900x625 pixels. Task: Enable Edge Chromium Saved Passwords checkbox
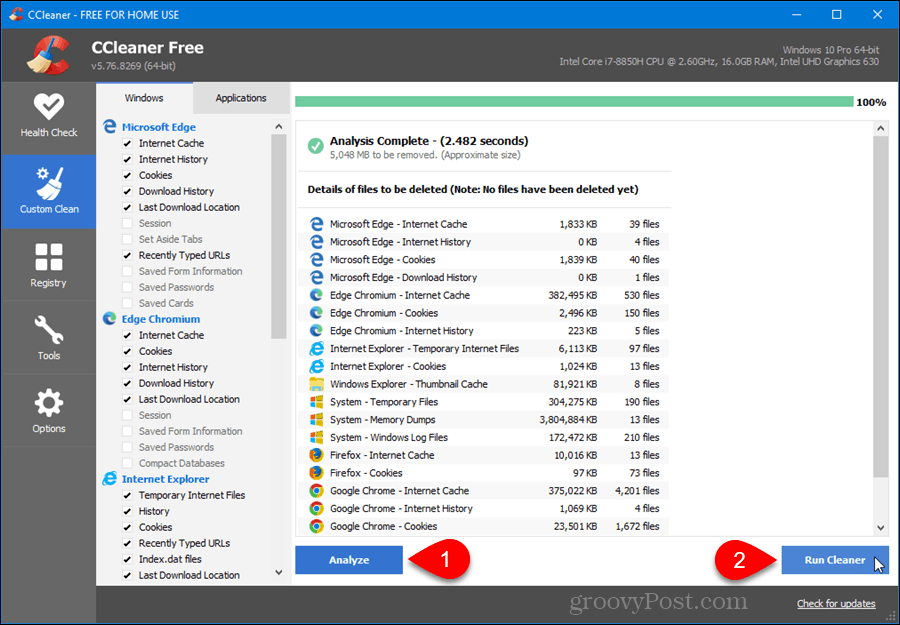tap(127, 447)
